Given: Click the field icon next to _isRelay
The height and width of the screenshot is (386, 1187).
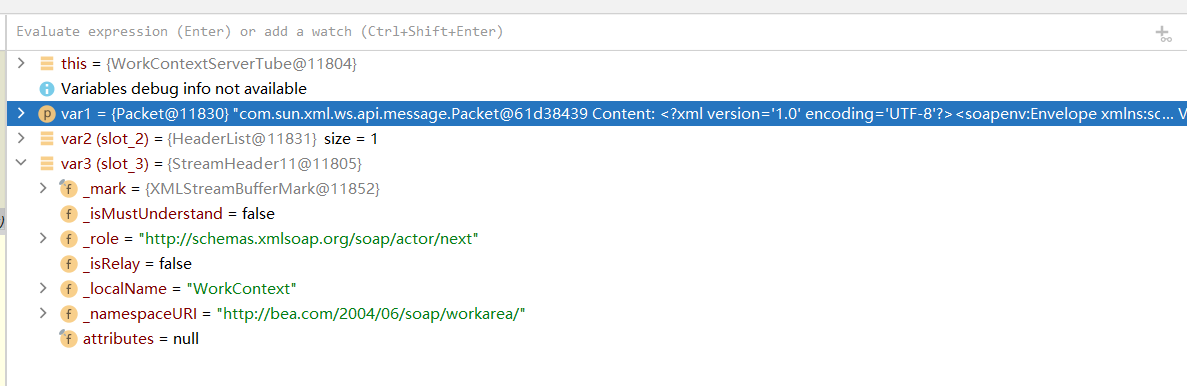Looking at the screenshot, I should pyautogui.click(x=69, y=263).
